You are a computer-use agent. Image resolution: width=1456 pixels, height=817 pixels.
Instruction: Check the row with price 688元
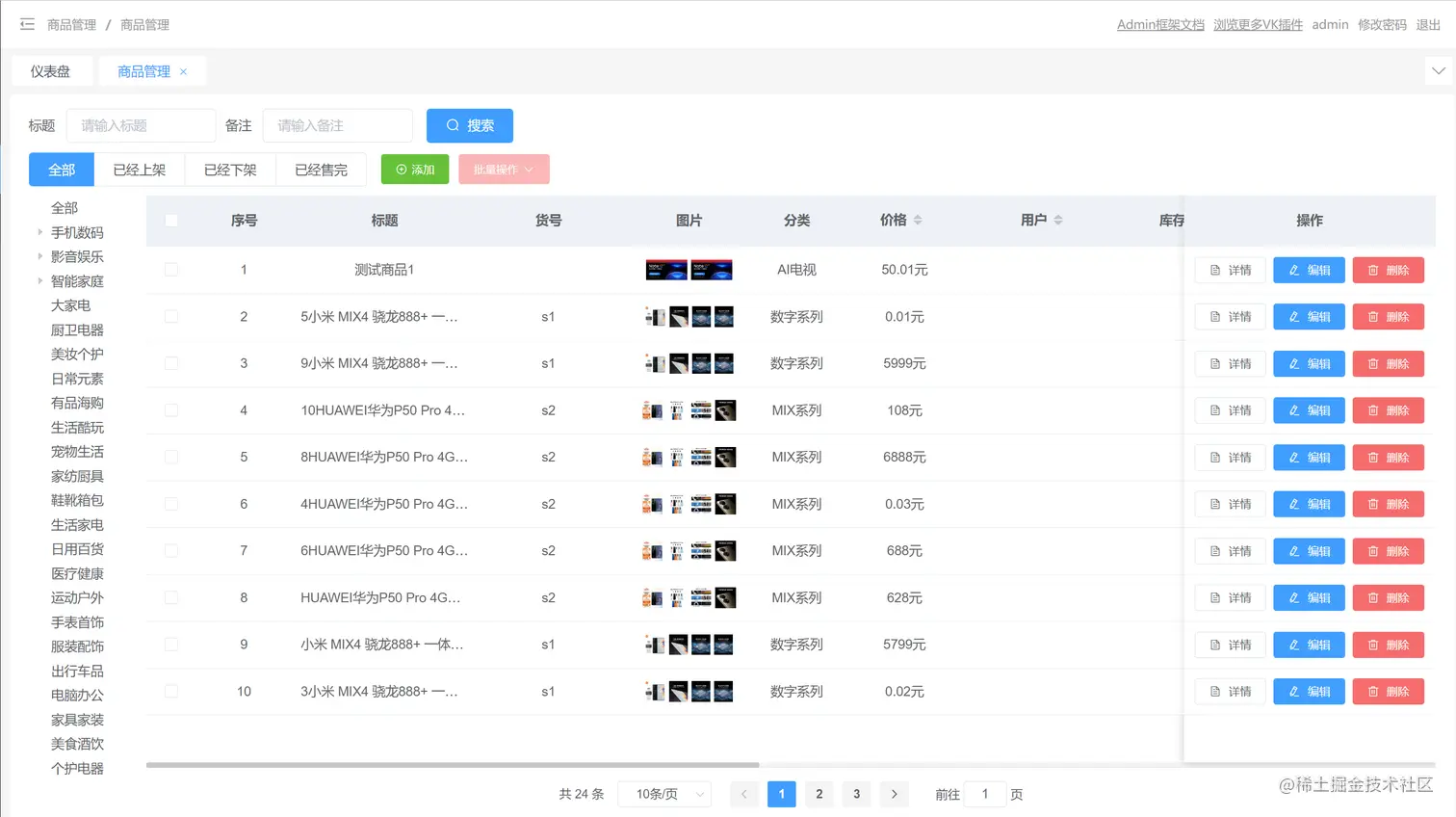click(x=171, y=551)
